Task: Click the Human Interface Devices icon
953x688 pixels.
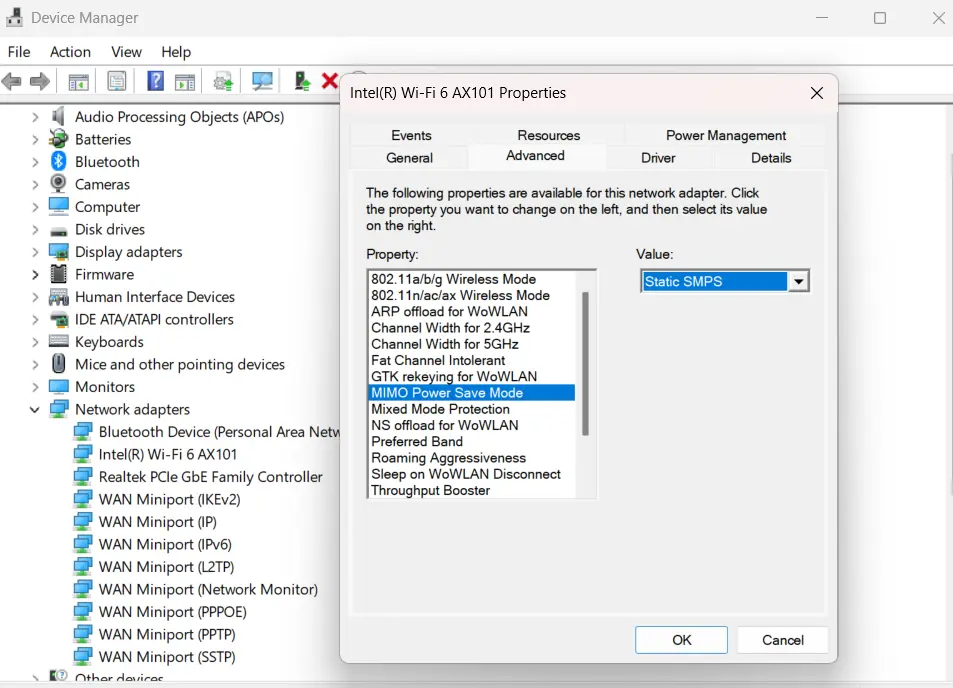Action: pos(58,296)
